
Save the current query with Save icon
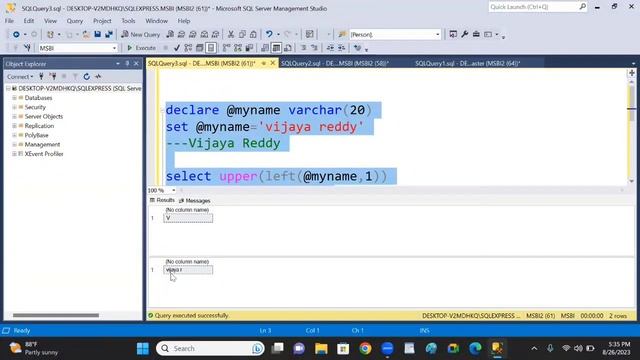coord(97,35)
